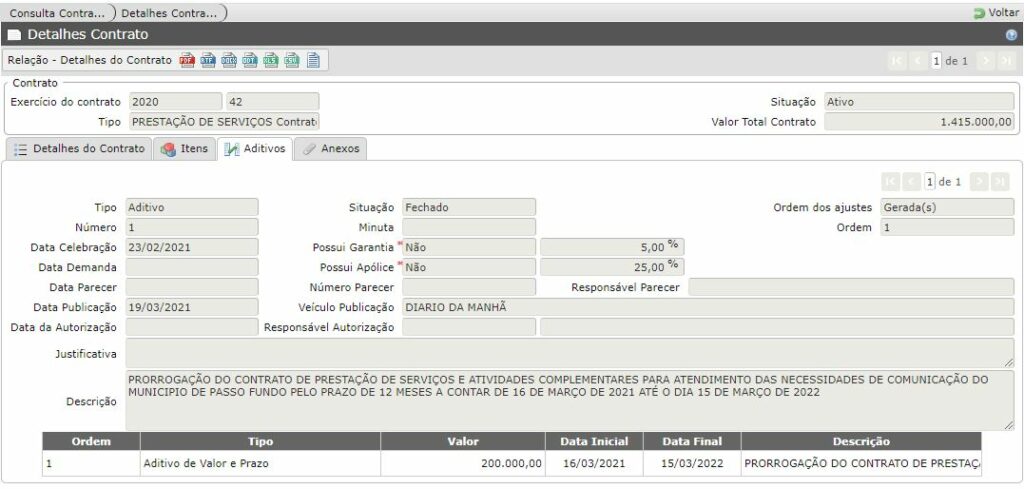Open the Detalhes do Contrato tab
This screenshot has height=489, width=1024.
tap(79, 149)
